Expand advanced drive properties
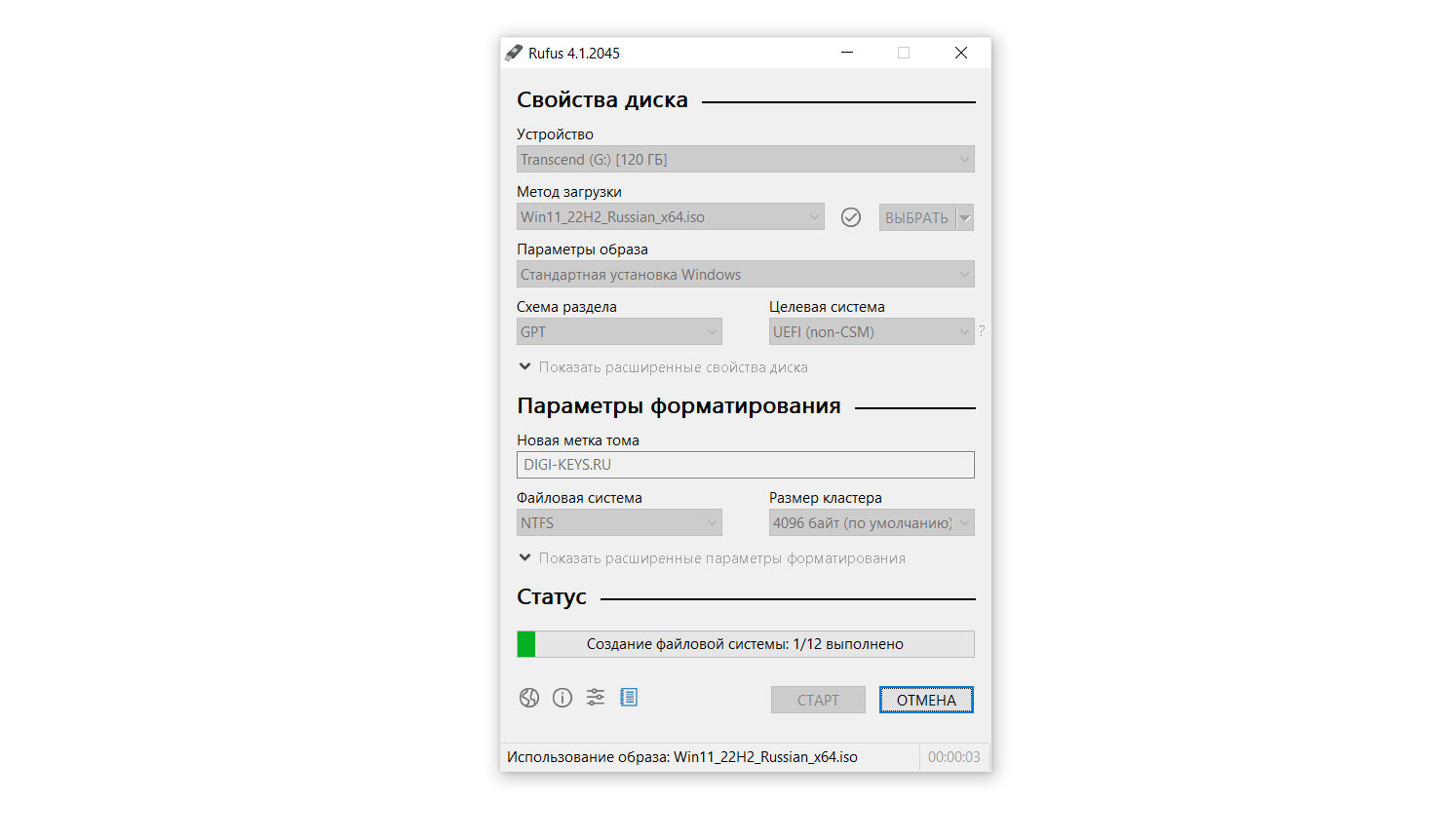The width and height of the screenshot is (1435, 840). pyautogui.click(x=663, y=367)
